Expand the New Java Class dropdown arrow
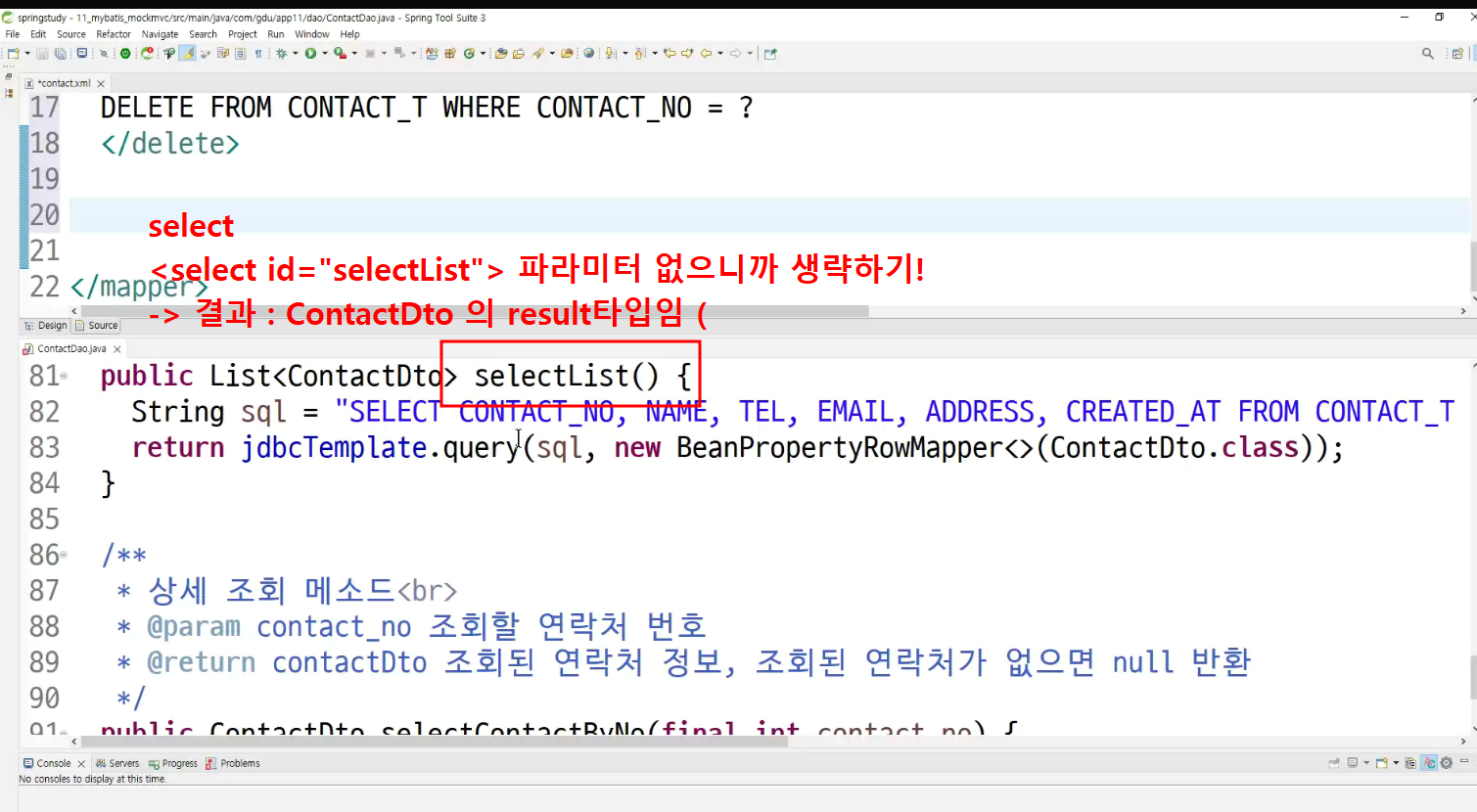The height and width of the screenshot is (812, 1477). click(x=483, y=54)
